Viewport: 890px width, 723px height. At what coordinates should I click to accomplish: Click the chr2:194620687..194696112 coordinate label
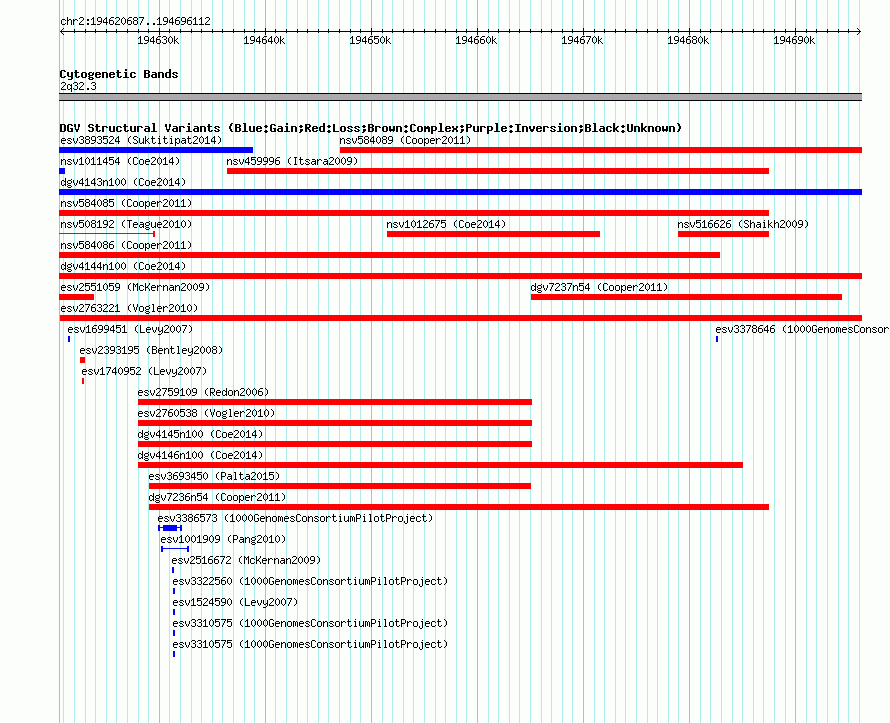pyautogui.click(x=135, y=22)
